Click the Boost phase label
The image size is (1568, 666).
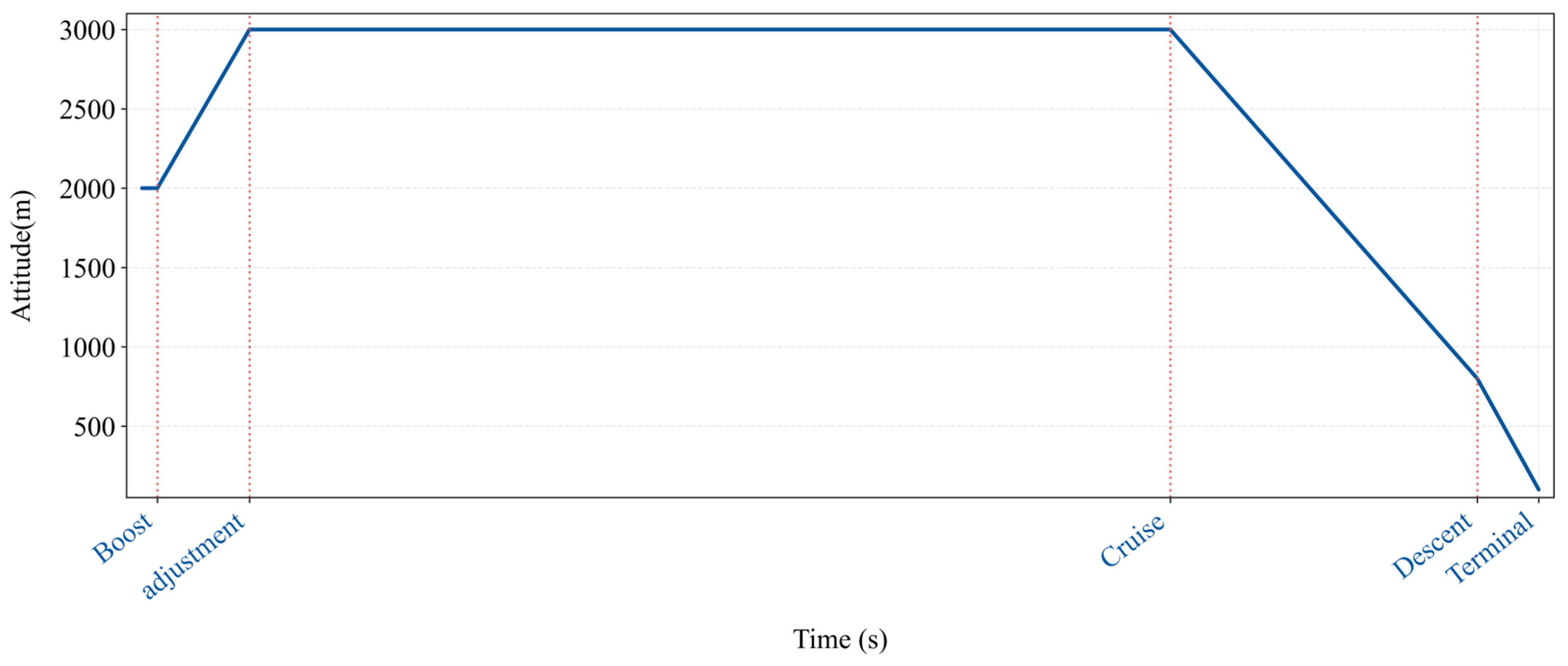coord(122,538)
